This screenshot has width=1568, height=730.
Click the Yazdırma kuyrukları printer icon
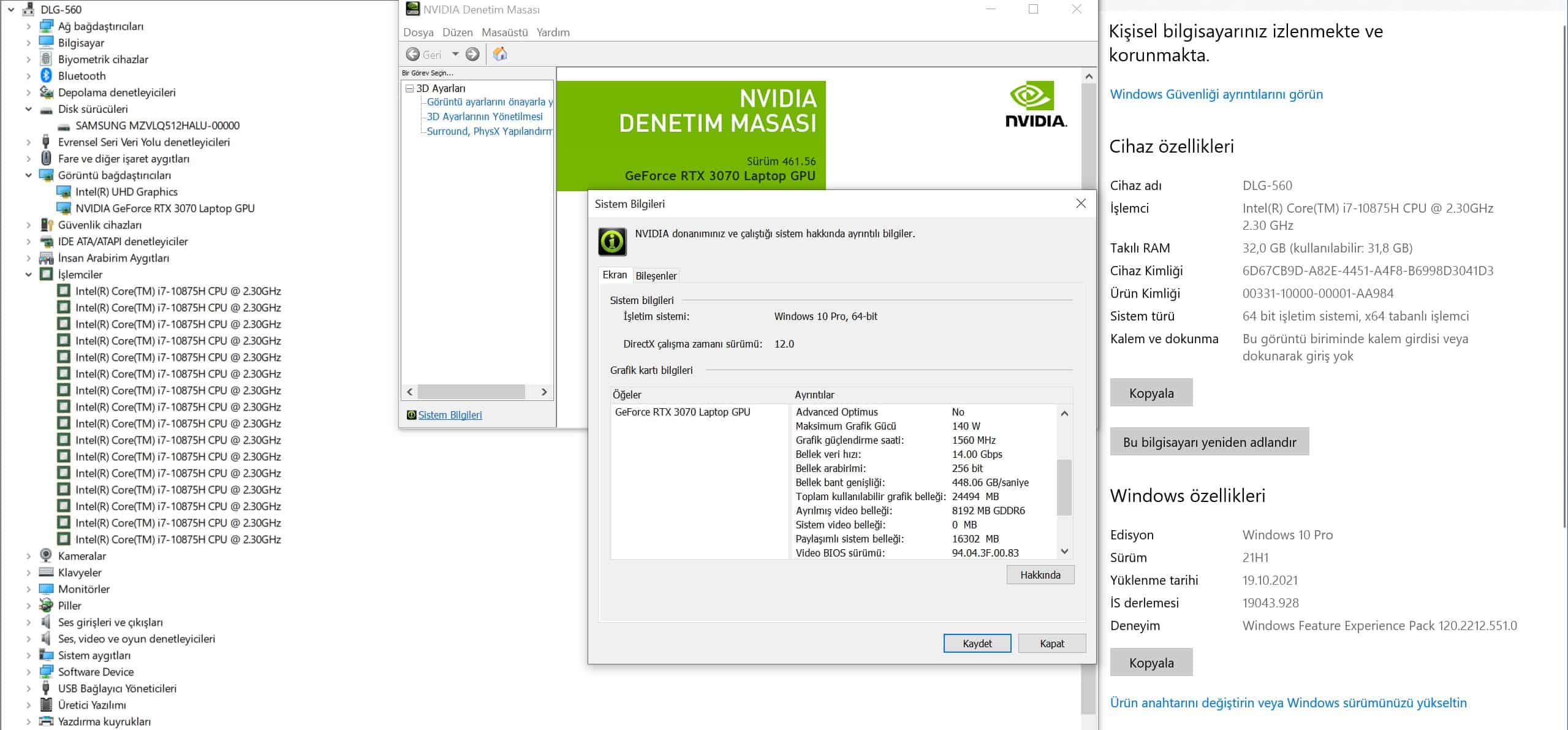click(x=46, y=721)
